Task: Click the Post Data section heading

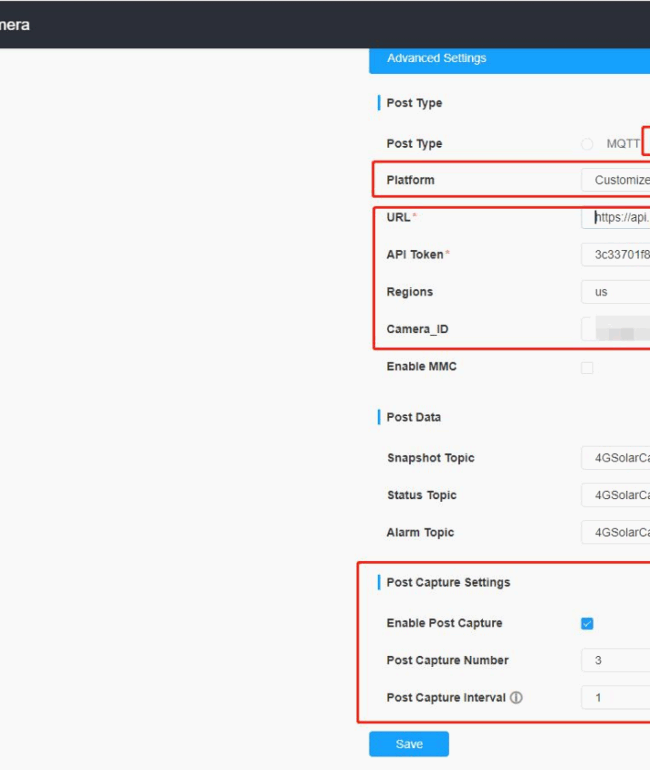Action: click(x=413, y=418)
